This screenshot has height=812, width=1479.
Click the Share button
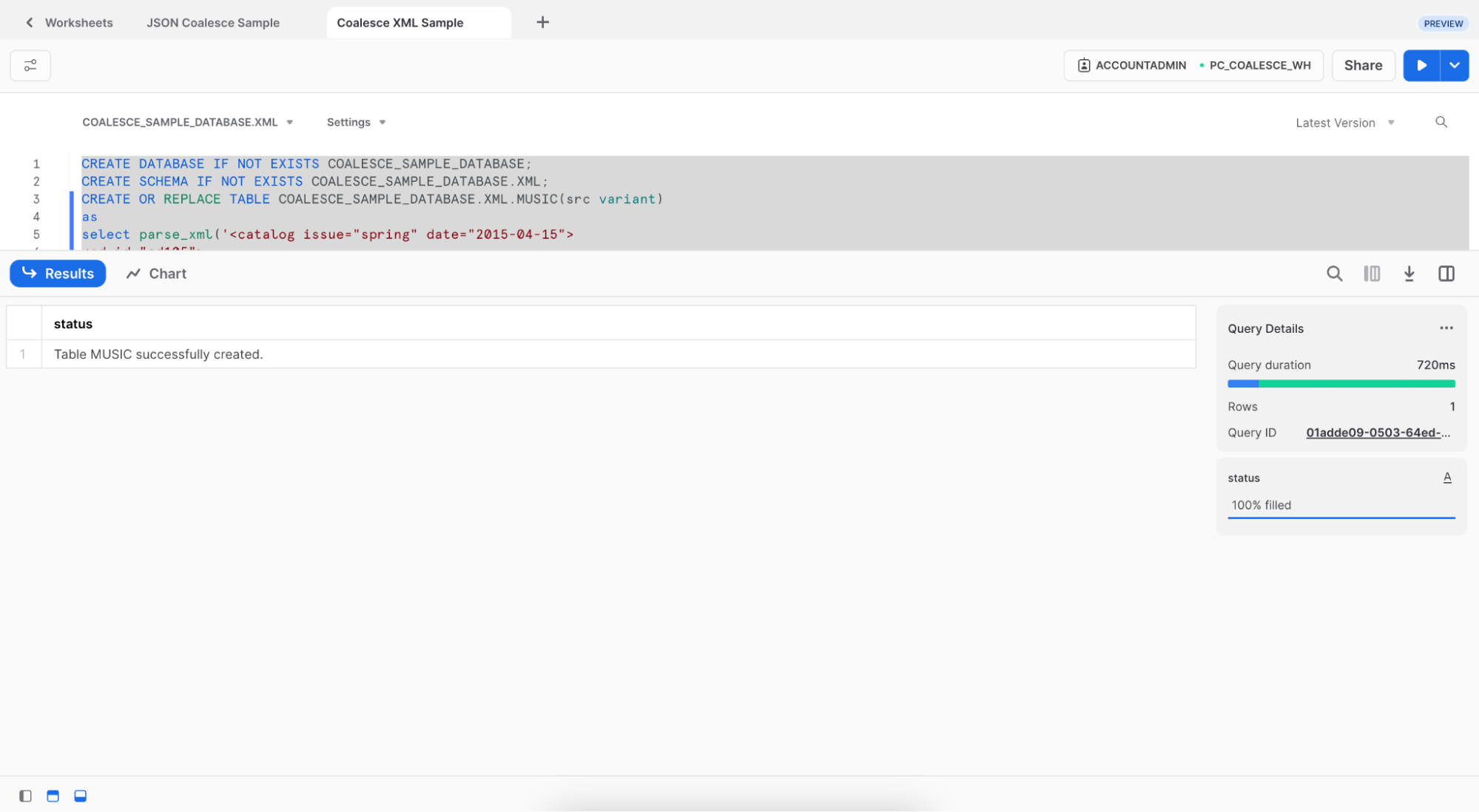point(1363,65)
